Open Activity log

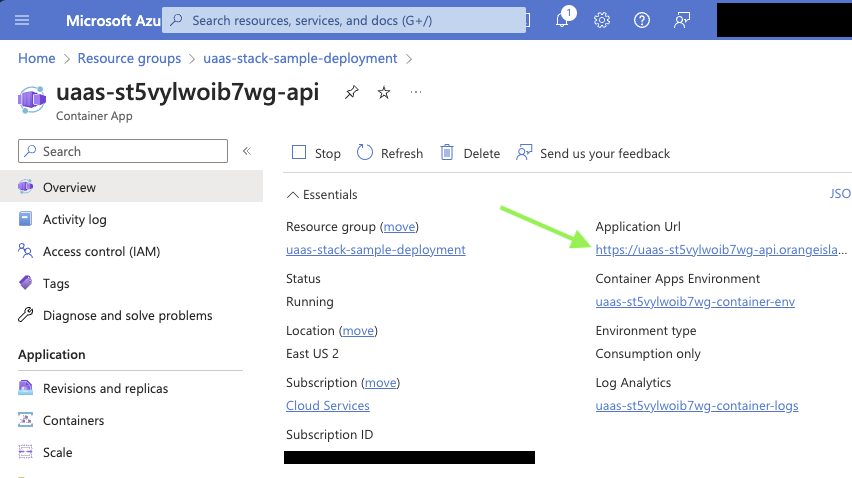(x=74, y=219)
